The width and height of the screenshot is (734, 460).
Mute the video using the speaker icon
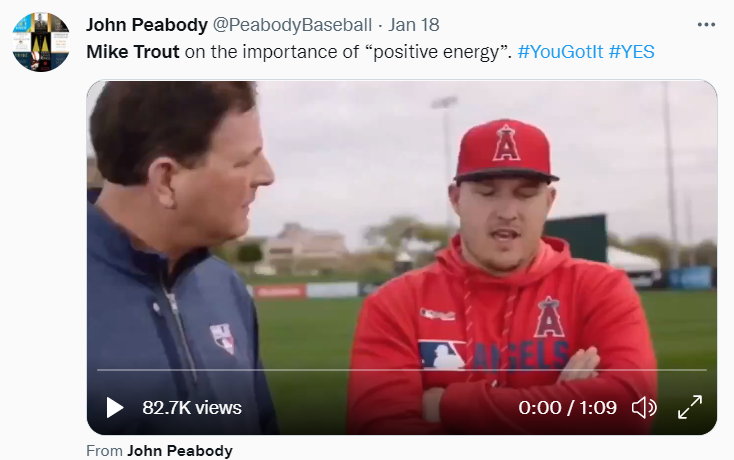[x=644, y=408]
